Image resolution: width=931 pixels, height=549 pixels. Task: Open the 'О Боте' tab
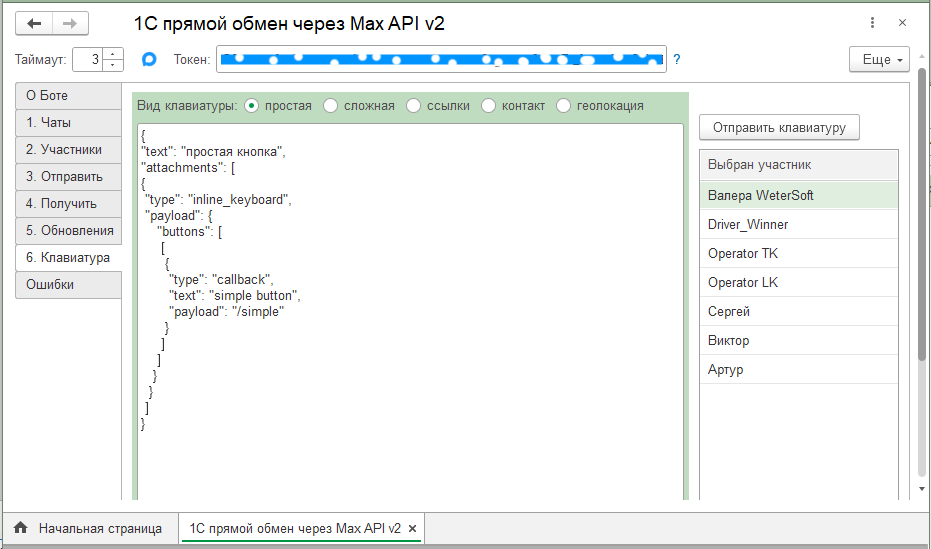click(x=68, y=96)
